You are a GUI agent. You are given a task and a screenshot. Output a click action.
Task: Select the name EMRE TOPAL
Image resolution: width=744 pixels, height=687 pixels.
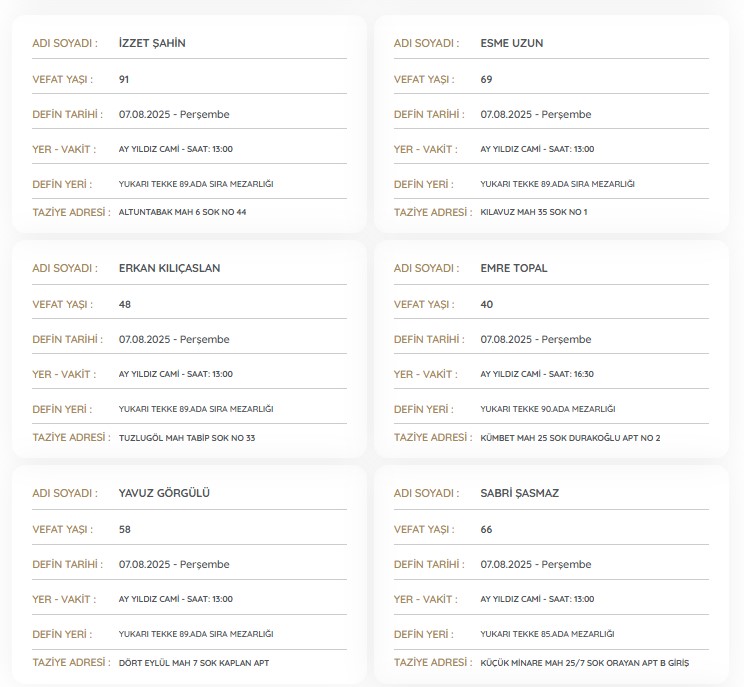(514, 268)
